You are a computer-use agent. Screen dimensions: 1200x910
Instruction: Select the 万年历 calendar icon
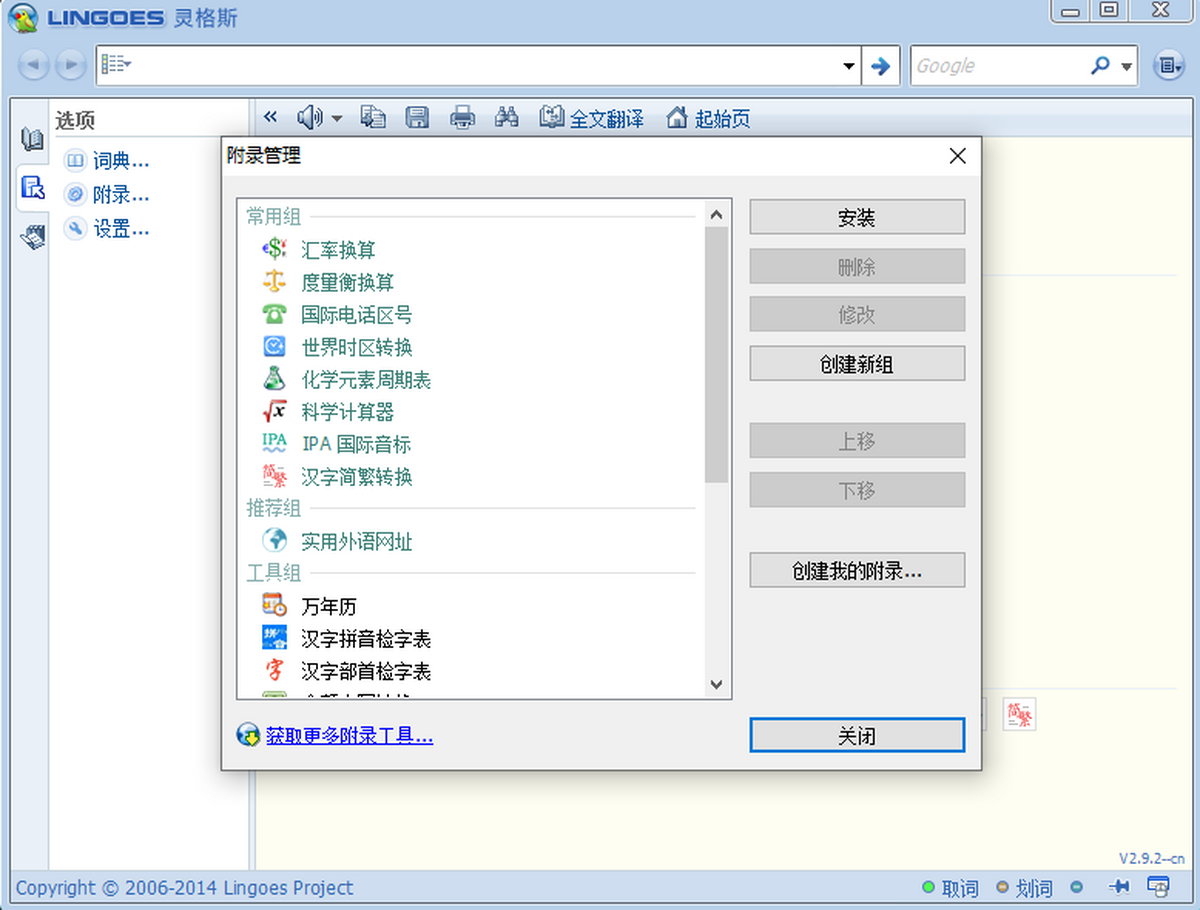(x=274, y=606)
